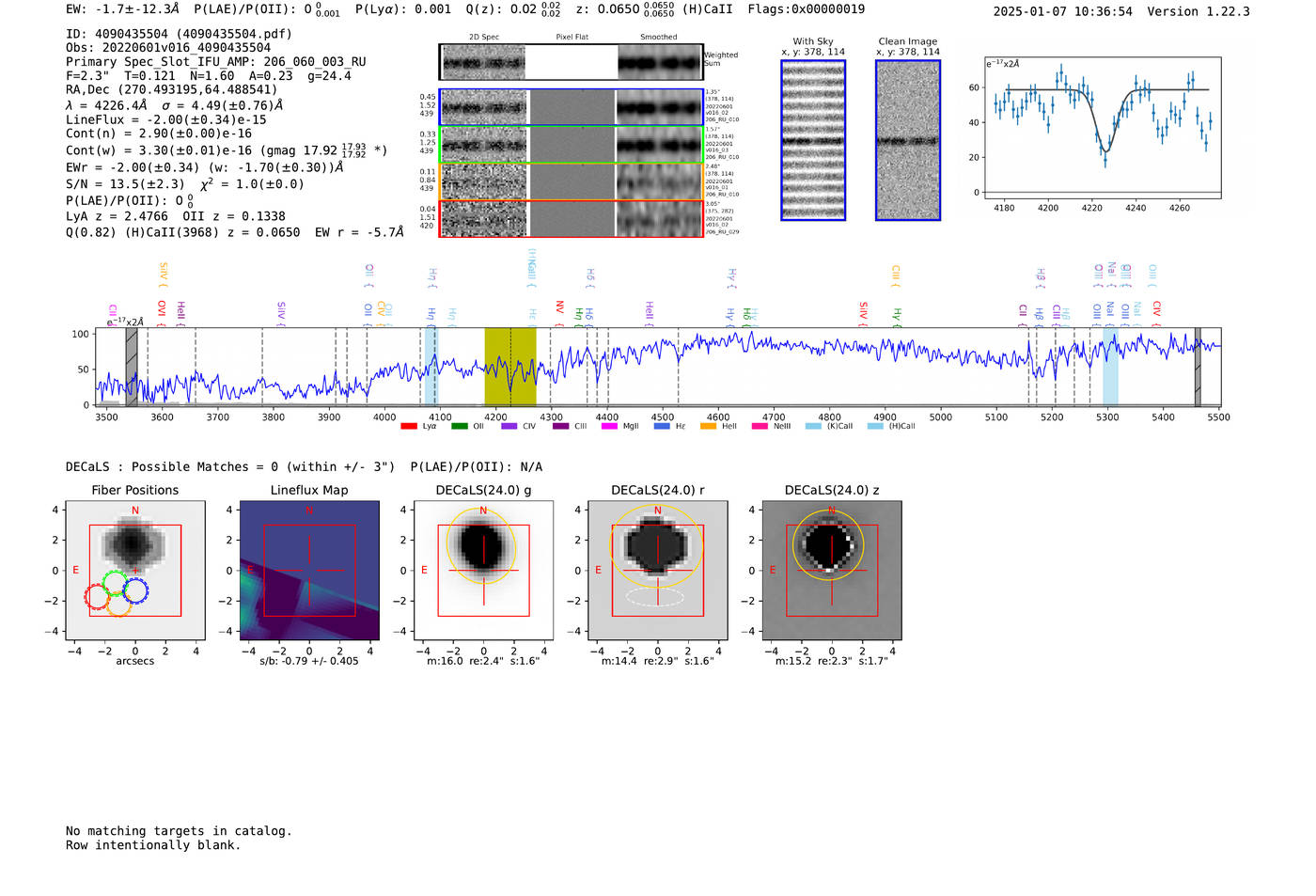Screen dimensions: 1316x896
Task: Click the "m:16.0 re:2.4" s:1.6"" caption
Action: click(x=483, y=661)
